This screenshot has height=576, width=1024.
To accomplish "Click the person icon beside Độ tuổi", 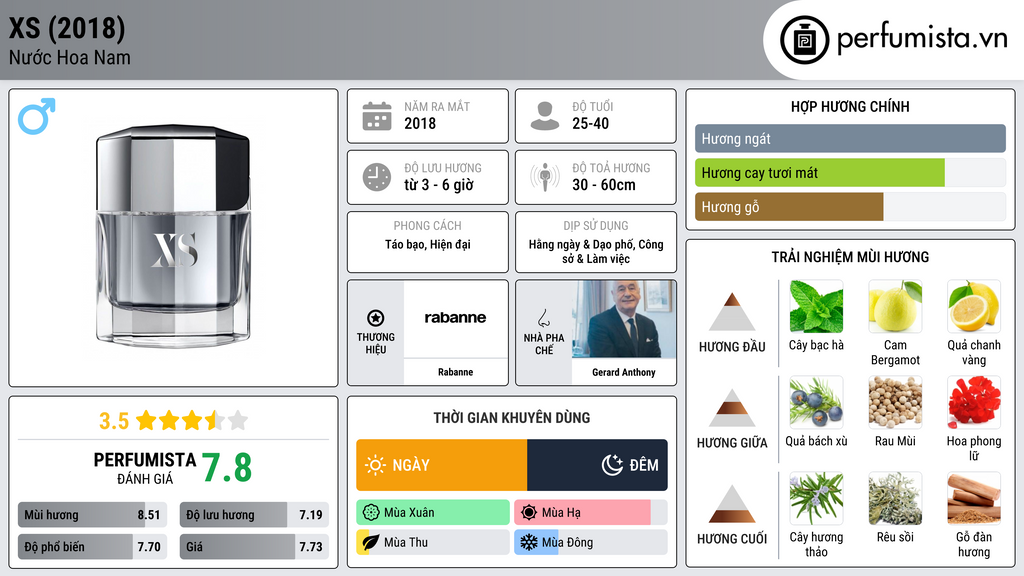I will click(x=544, y=116).
